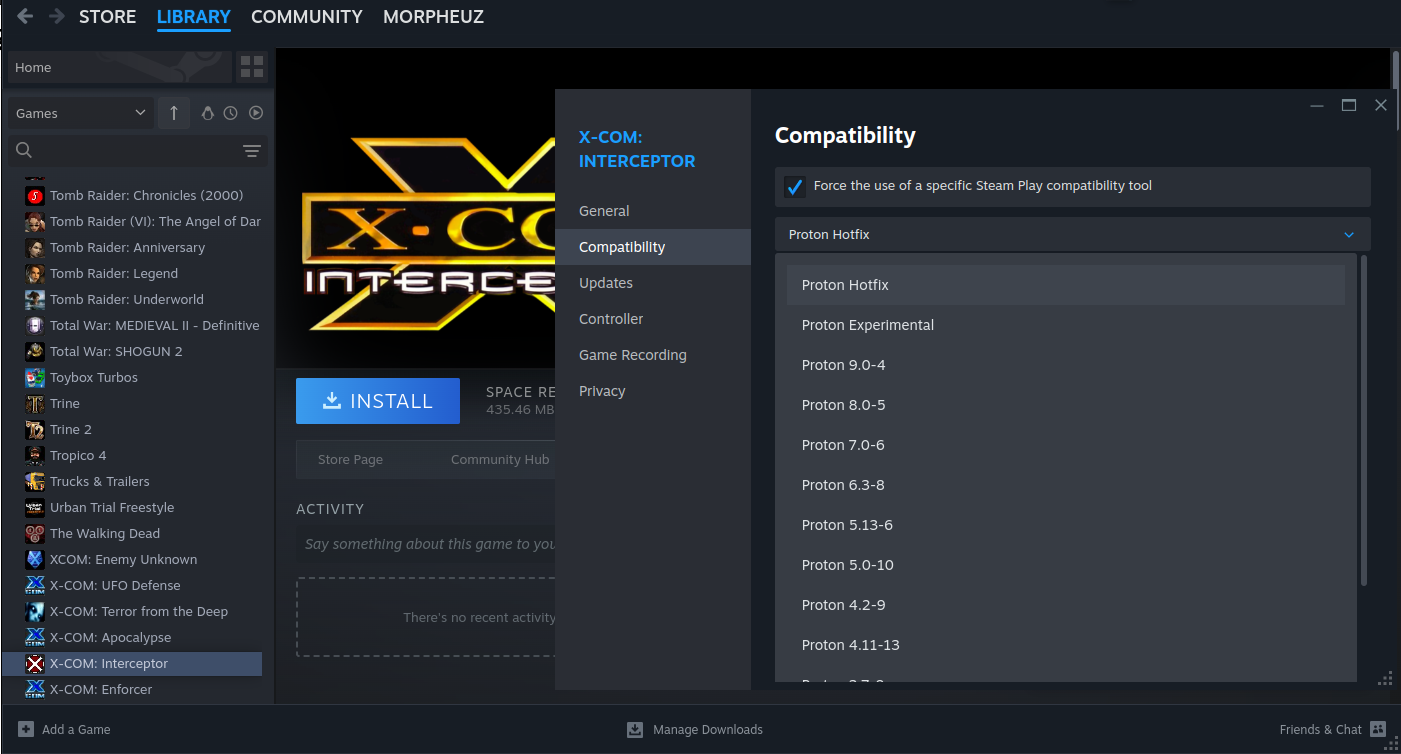The width and height of the screenshot is (1401, 754).
Task: Uncheck Force specific Steam Play compatibility tool
Action: click(795, 186)
